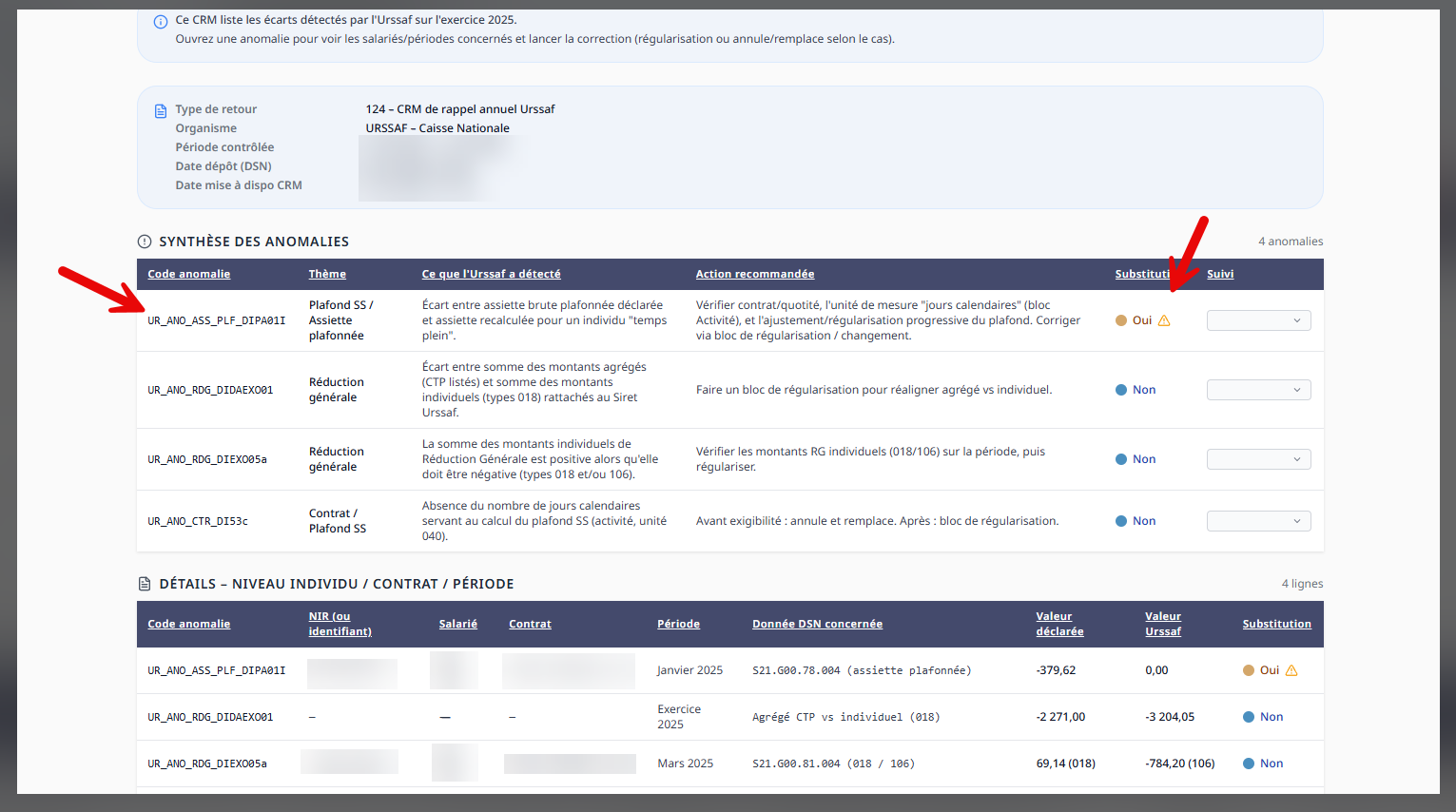Viewport: 1456px width, 812px height.
Task: Click the alert icon by Synthèse des anomalies
Action: tap(145, 242)
